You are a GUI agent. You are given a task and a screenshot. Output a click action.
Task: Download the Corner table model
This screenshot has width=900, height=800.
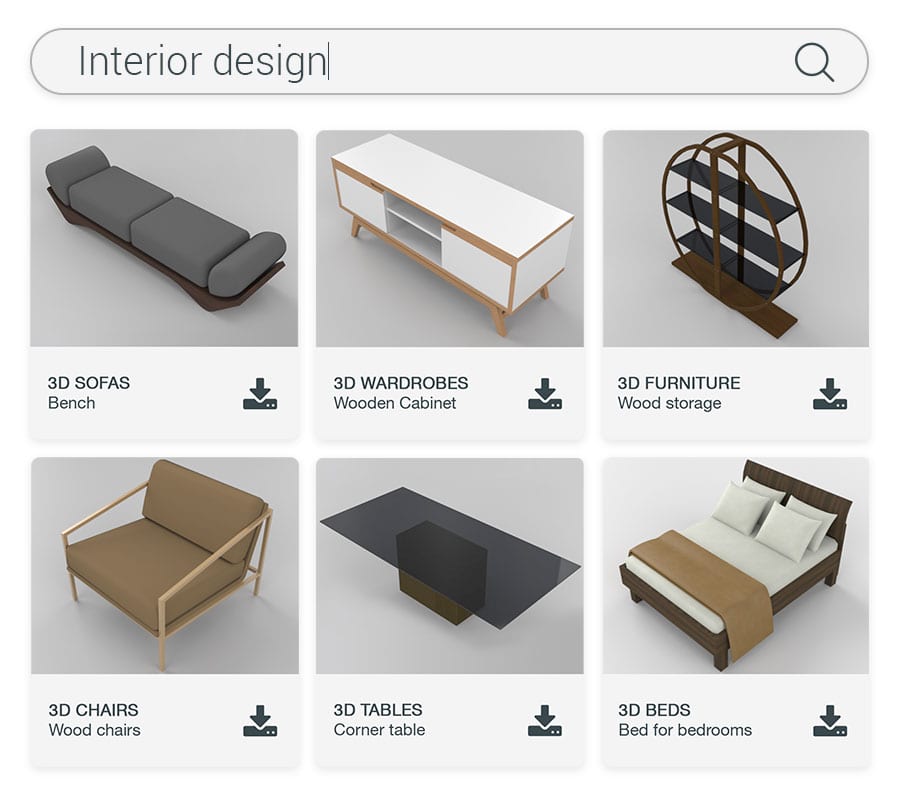pyautogui.click(x=545, y=721)
